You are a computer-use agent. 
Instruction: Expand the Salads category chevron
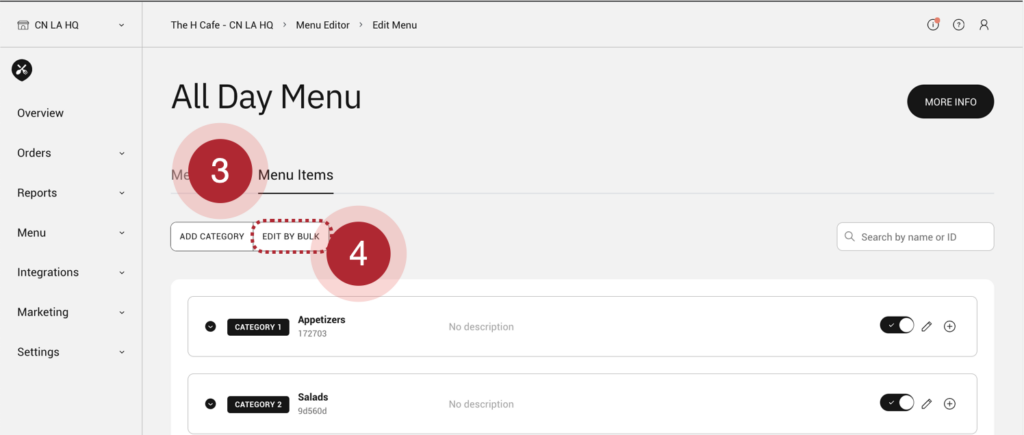[210, 404]
